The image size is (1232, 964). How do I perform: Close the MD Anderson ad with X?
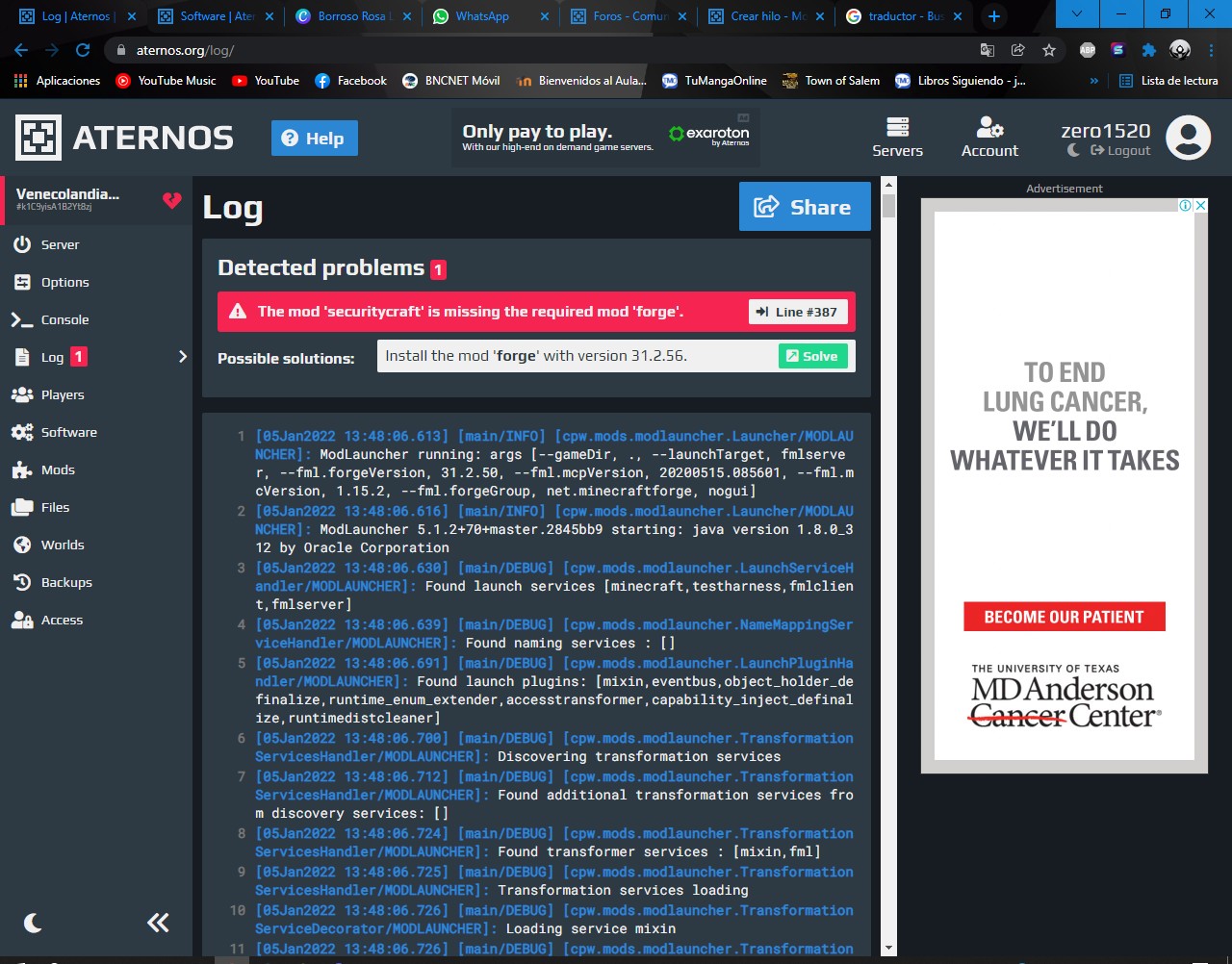tap(1201, 205)
